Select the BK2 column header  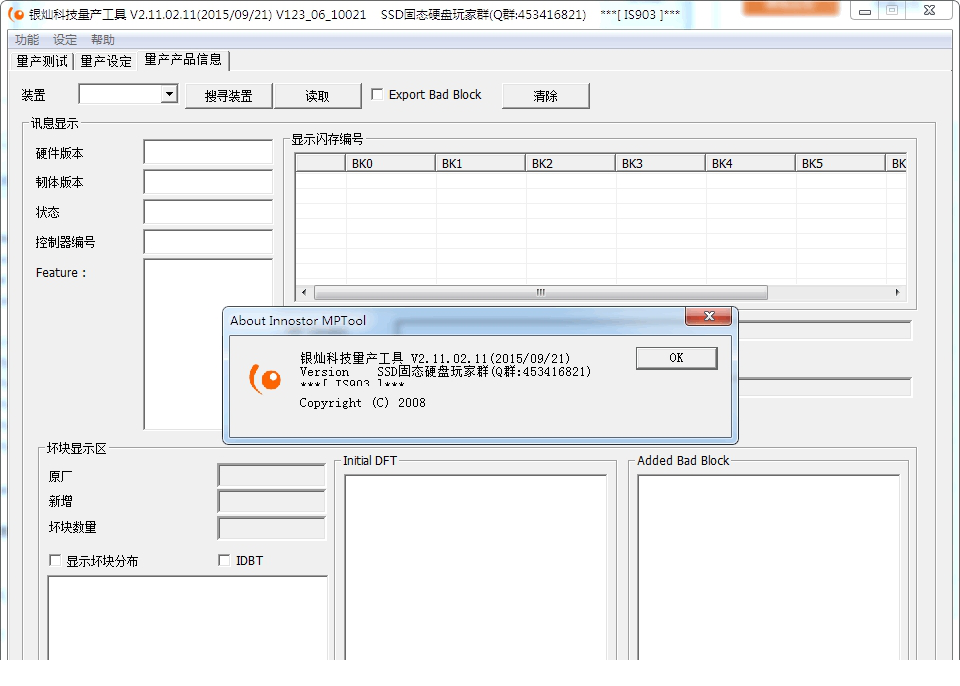570,163
